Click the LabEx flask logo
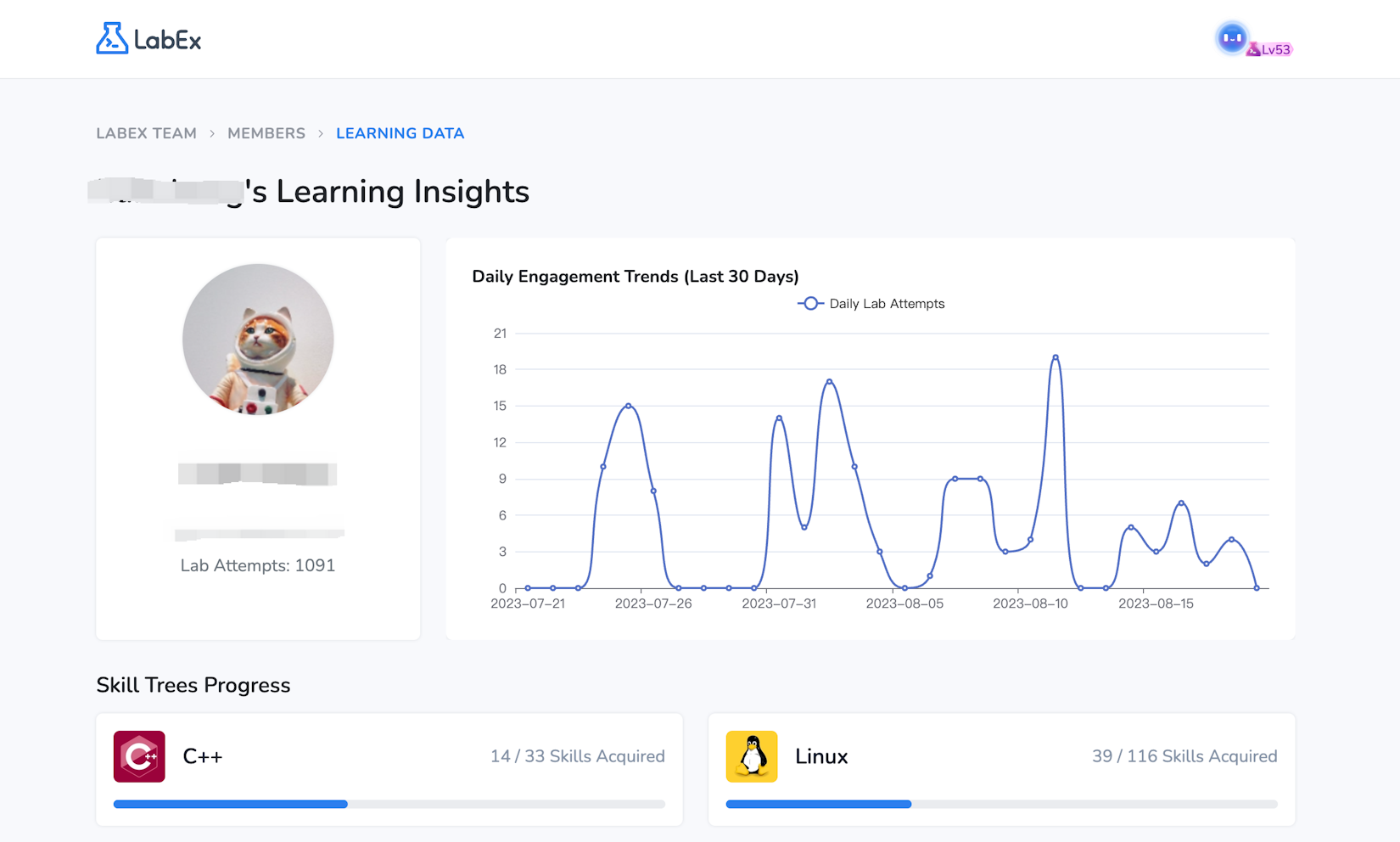The height and width of the screenshot is (842, 1400). pos(111,37)
